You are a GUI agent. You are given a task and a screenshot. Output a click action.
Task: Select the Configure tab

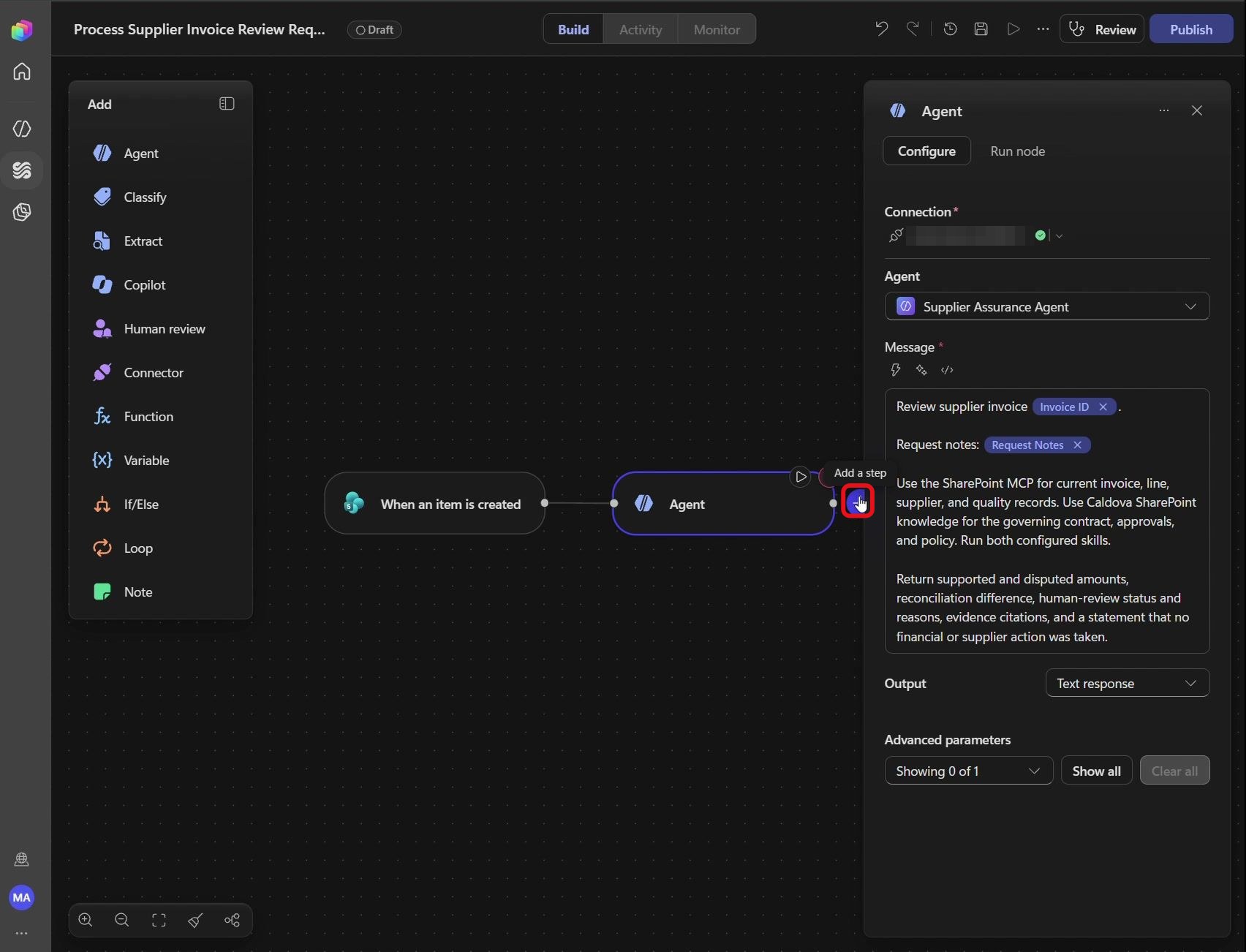[x=926, y=151]
